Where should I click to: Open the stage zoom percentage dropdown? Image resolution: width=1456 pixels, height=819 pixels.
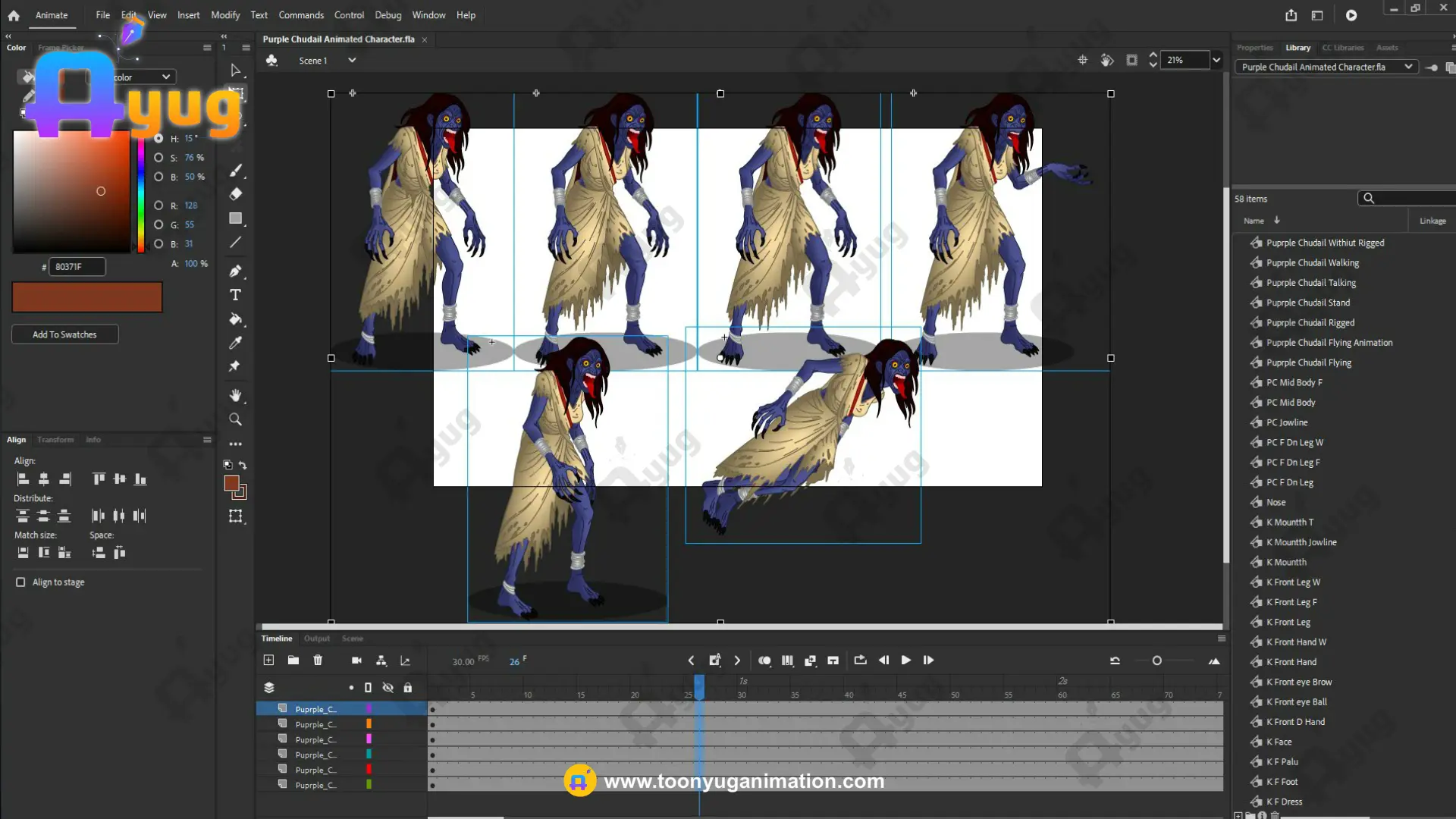(1216, 60)
